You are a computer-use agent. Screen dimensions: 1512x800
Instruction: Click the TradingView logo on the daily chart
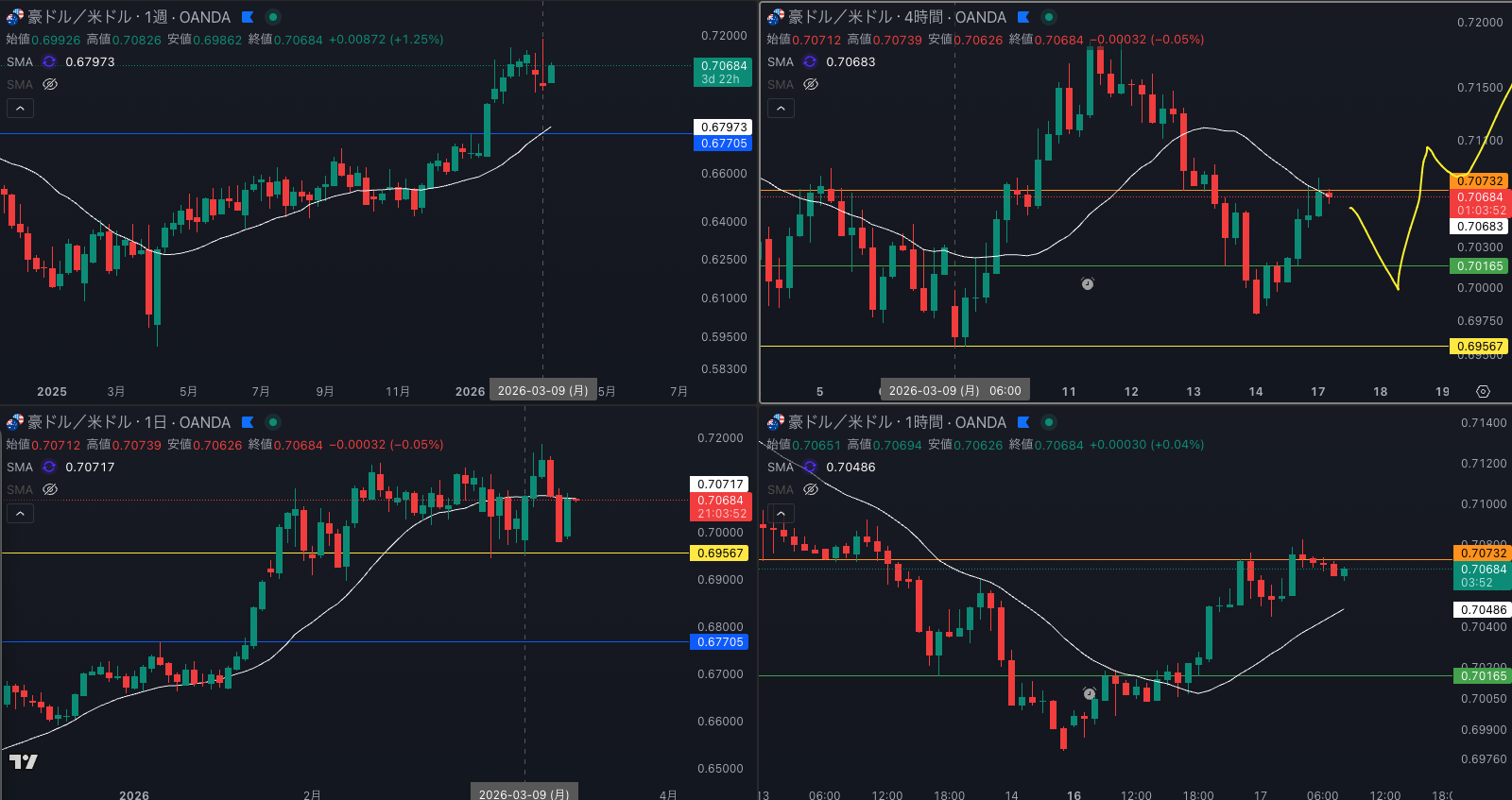click(24, 761)
